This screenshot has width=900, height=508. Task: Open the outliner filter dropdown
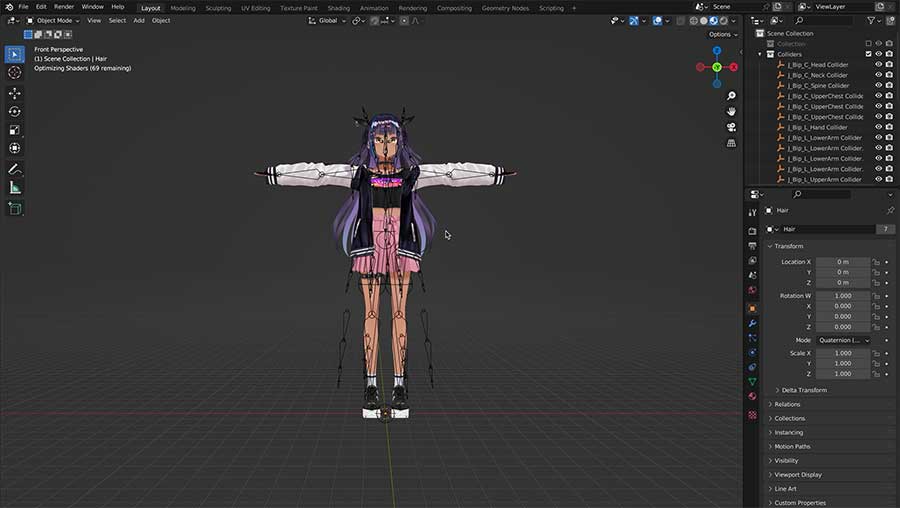click(874, 21)
